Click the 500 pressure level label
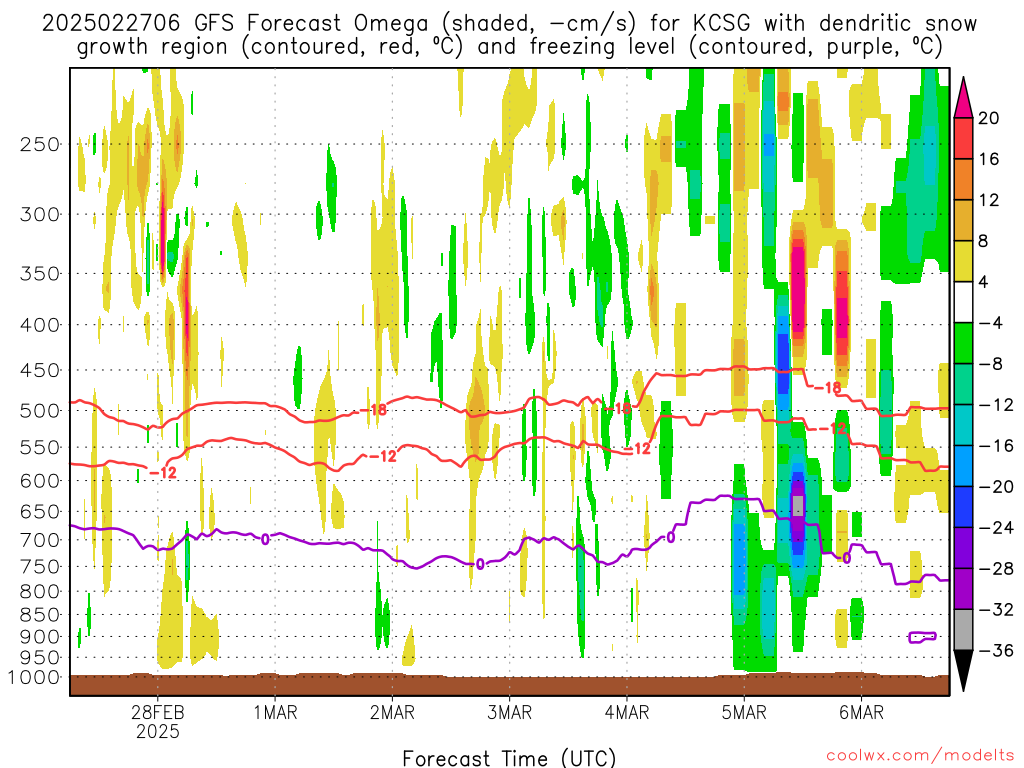The width and height of the screenshot is (1024, 768). click(x=40, y=411)
